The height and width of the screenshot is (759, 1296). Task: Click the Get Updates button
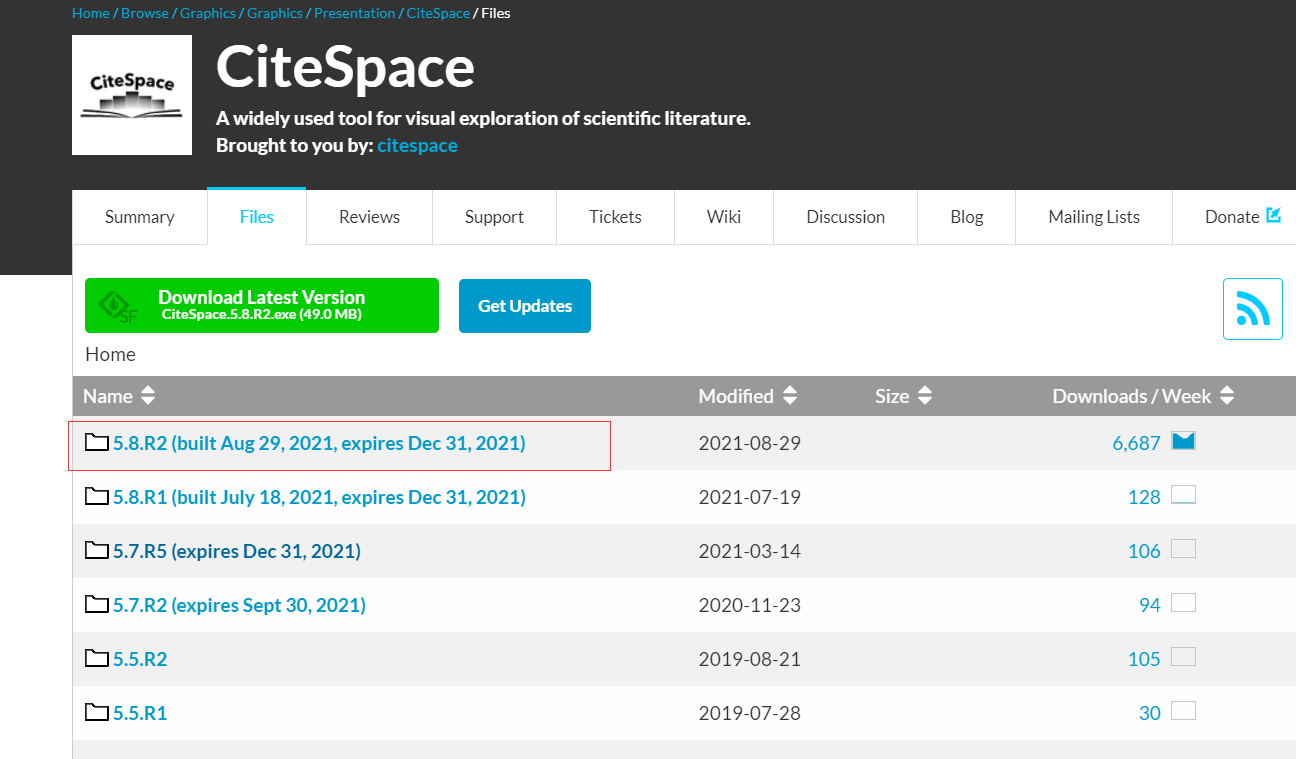(525, 306)
